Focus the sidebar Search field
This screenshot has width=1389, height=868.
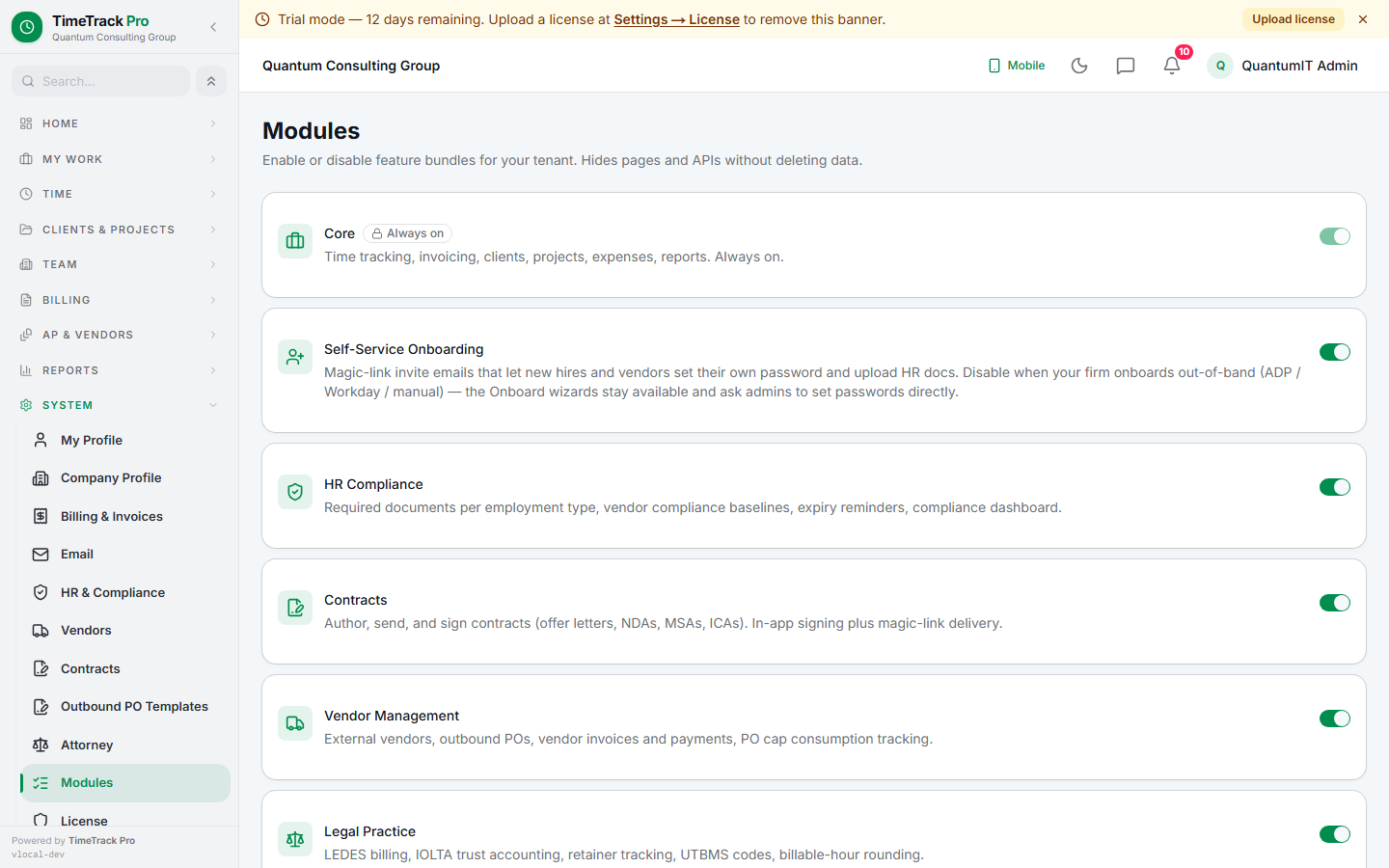point(101,81)
